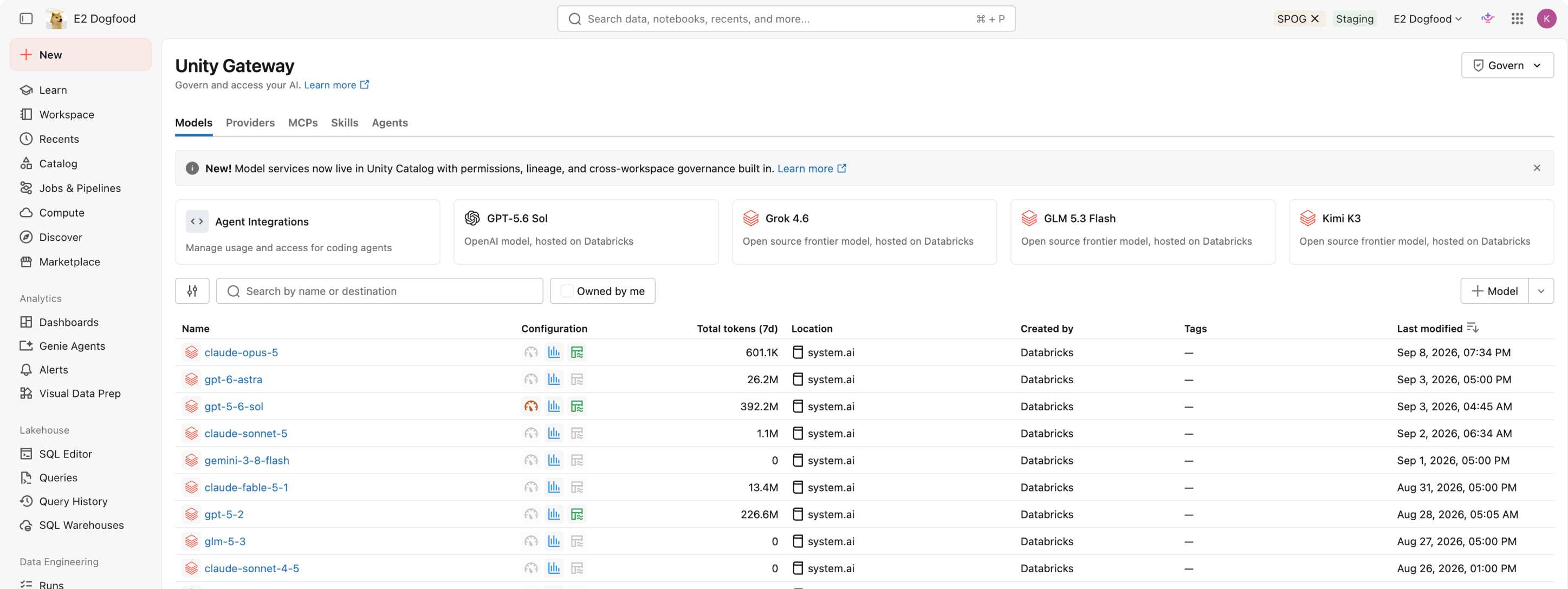
Task: Open the claude-fable-5-1 model link
Action: (246, 487)
